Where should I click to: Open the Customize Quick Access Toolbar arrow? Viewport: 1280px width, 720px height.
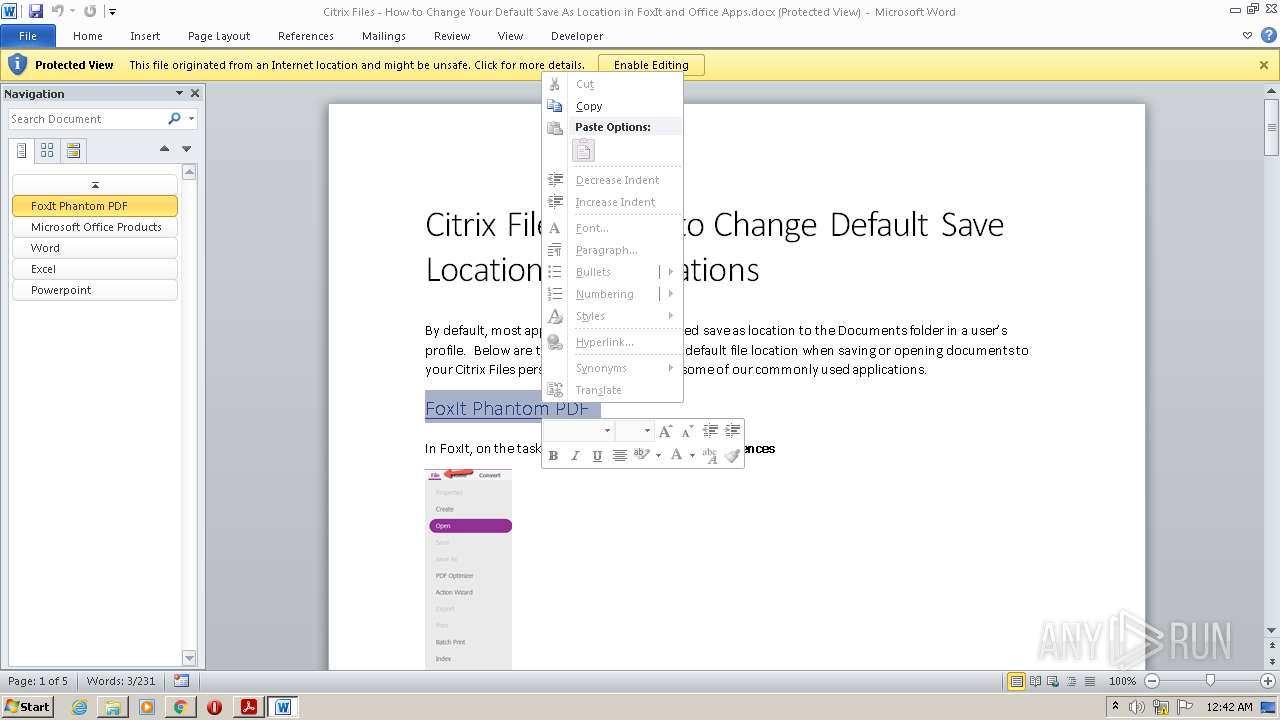[112, 12]
